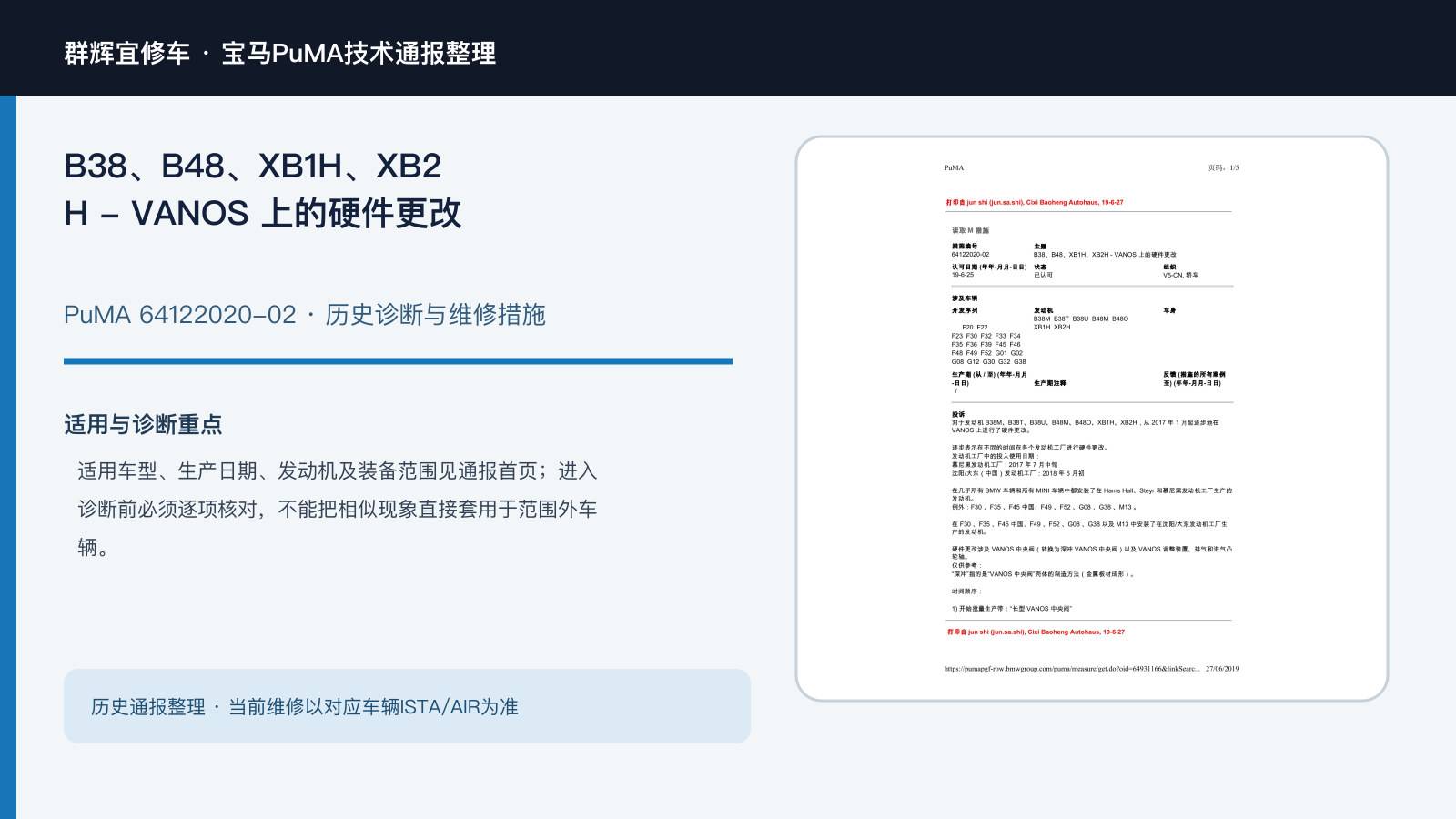Click the 时间顺序 line in the document
Screen dimensions: 1456x819
point(966,591)
